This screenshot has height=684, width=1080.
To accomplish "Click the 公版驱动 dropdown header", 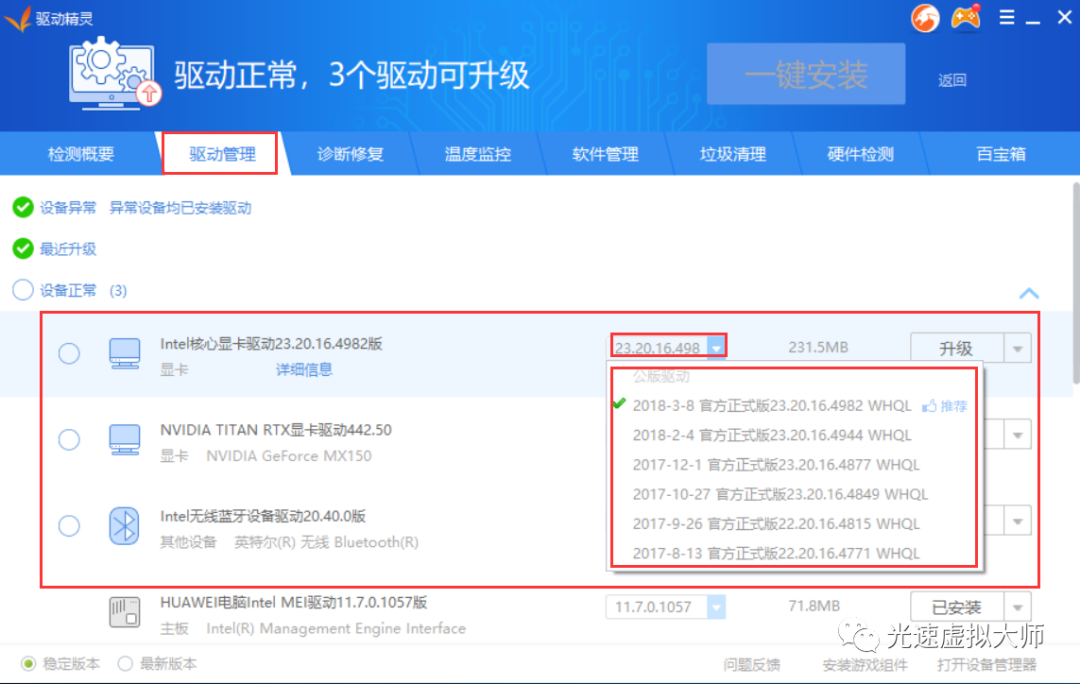I will pos(661,377).
